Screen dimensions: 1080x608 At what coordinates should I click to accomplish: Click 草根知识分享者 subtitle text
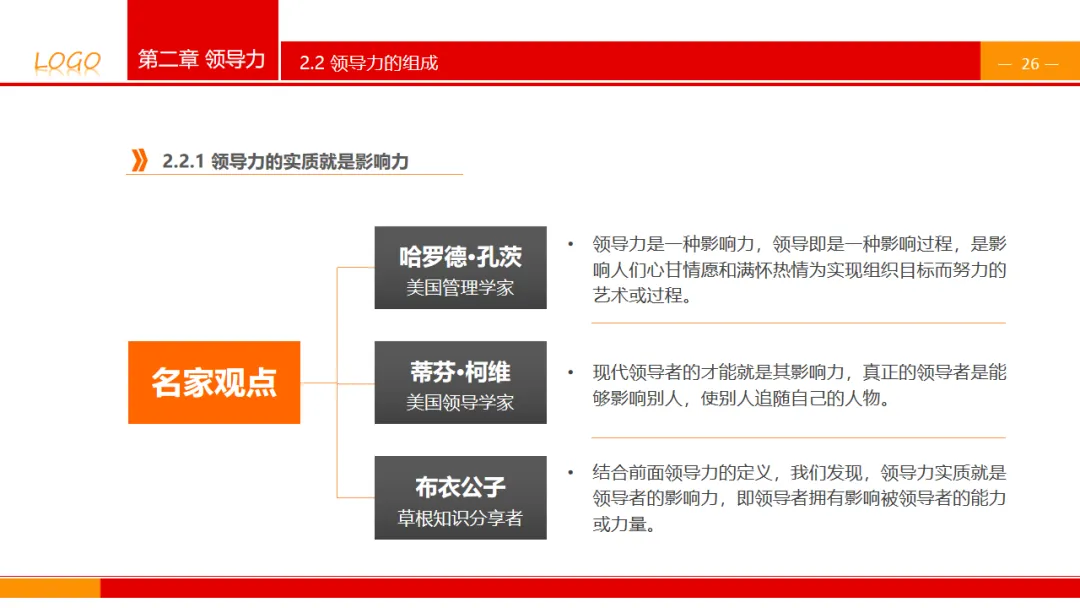[460, 518]
